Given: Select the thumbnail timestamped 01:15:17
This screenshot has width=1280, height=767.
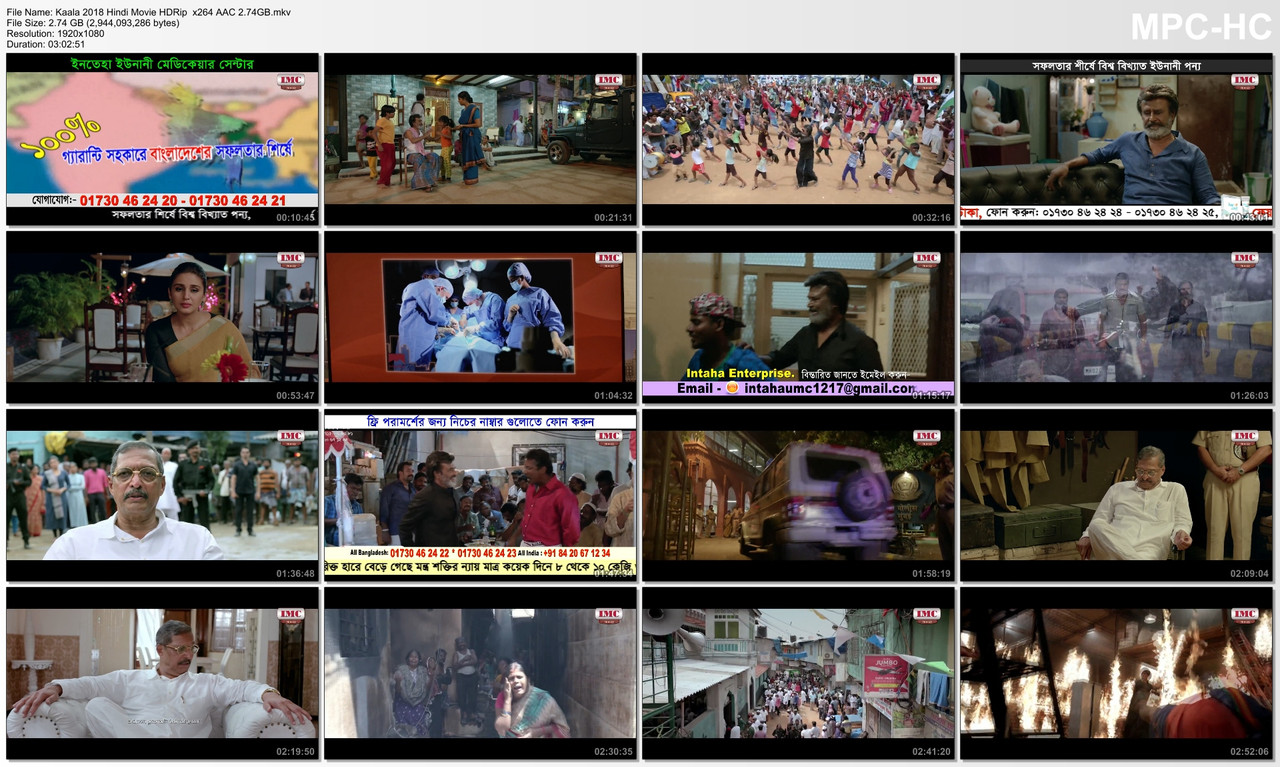Looking at the screenshot, I should (x=798, y=317).
